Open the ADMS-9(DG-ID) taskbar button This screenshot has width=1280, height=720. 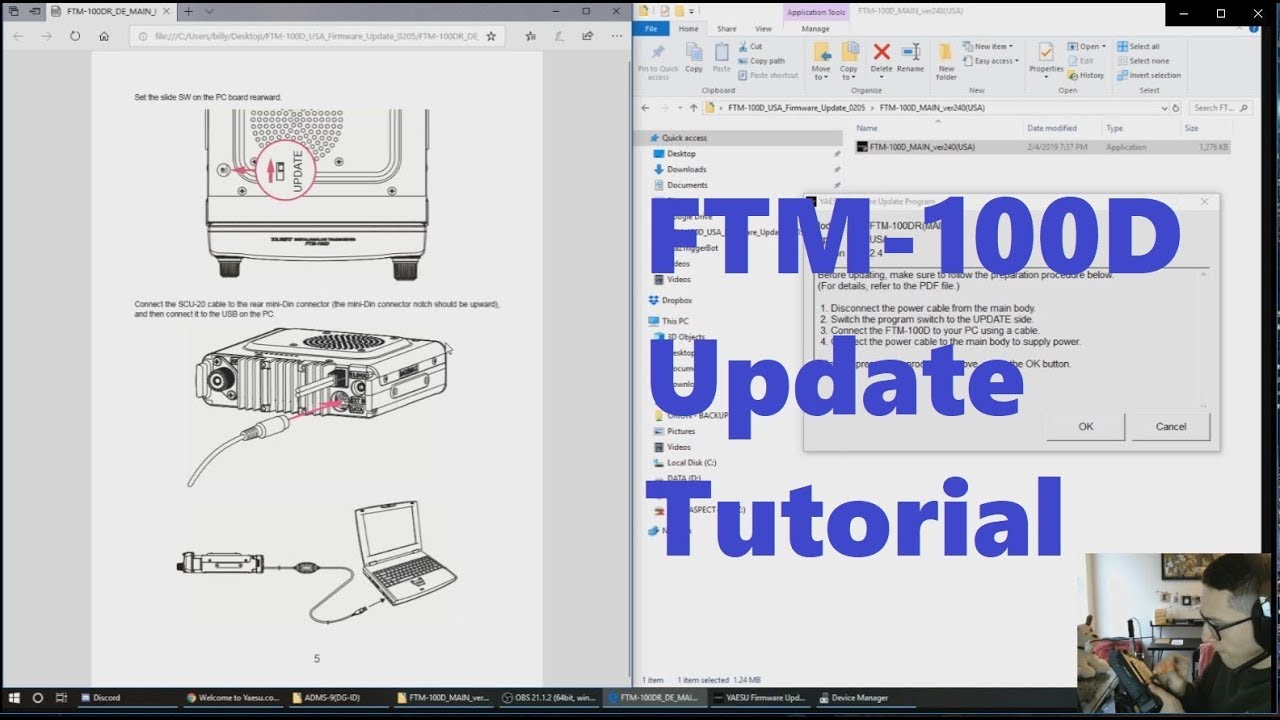(338, 697)
